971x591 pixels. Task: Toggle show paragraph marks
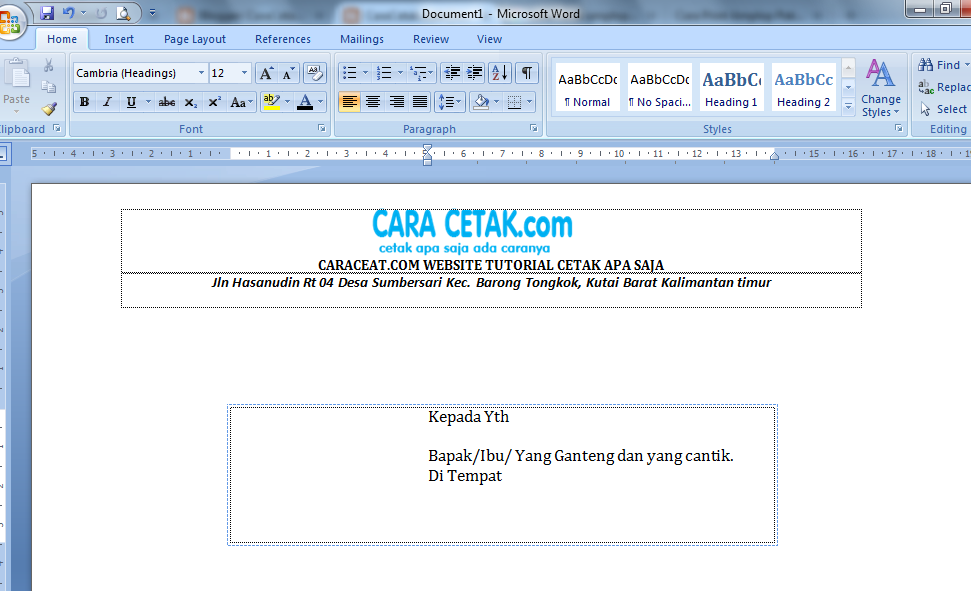526,73
